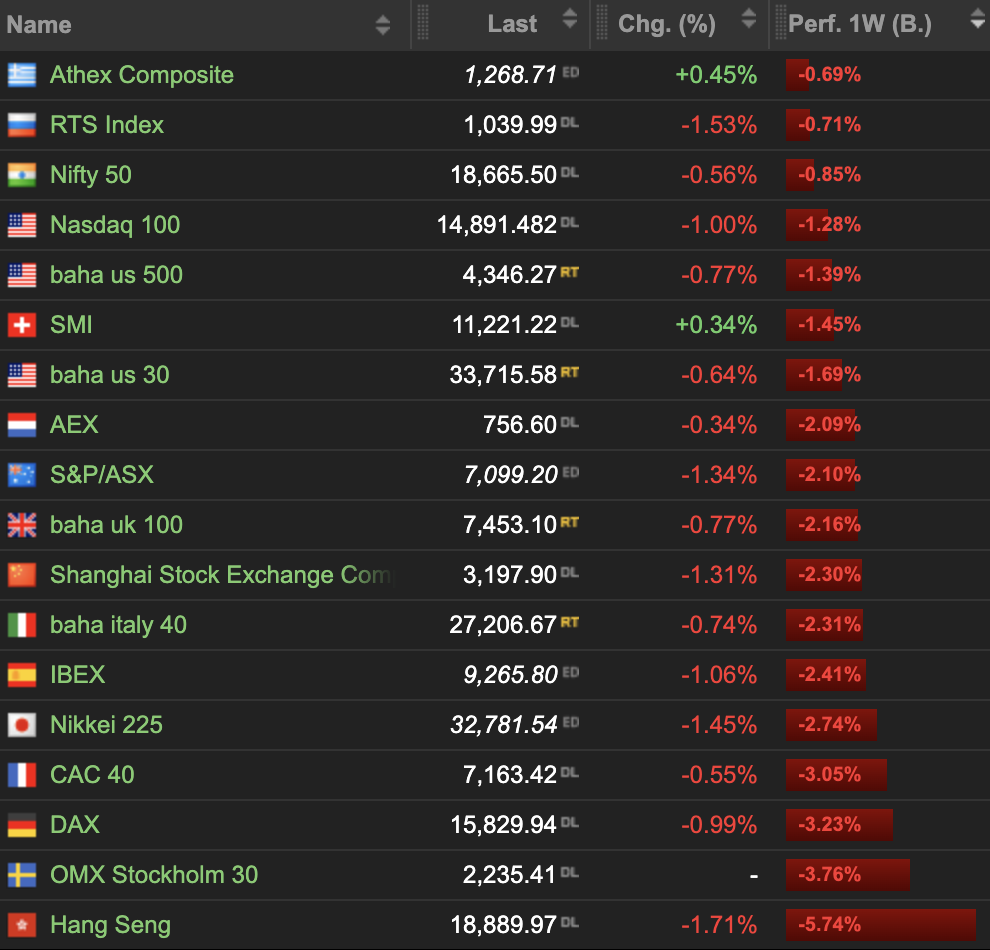
Task: Click the French flag beside CAC 40
Action: click(x=21, y=775)
